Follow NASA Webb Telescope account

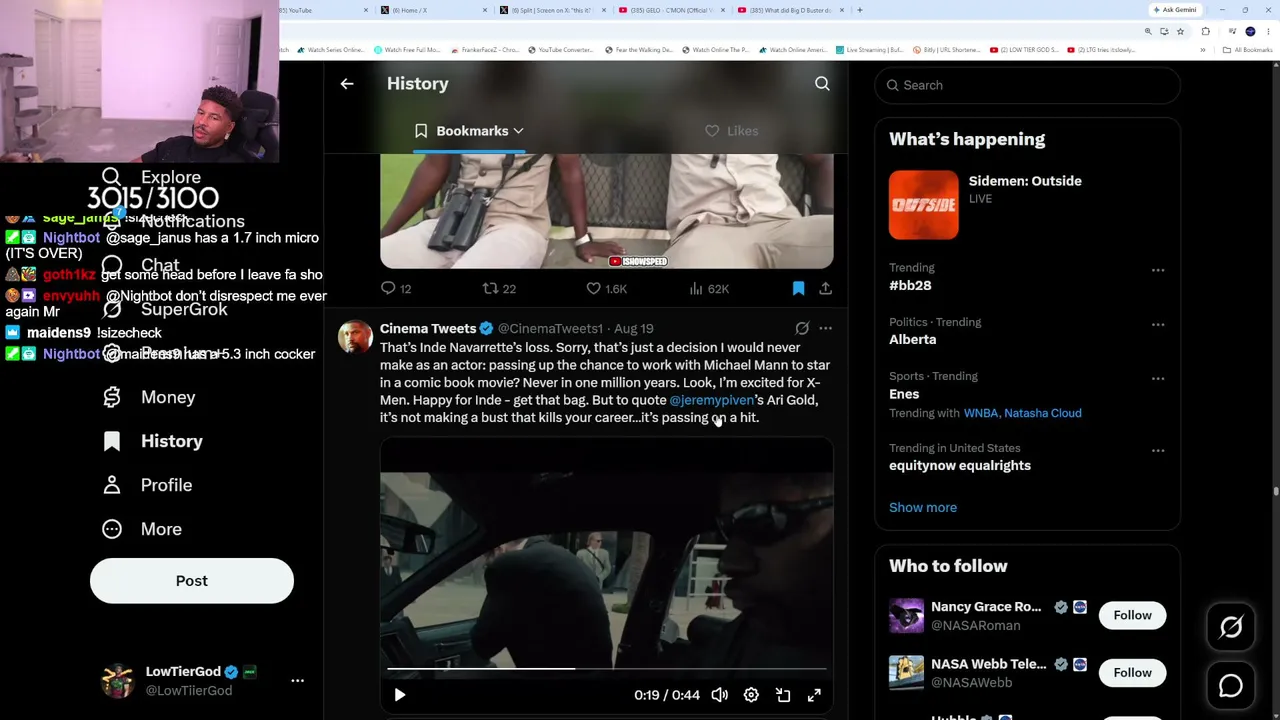tap(1132, 672)
